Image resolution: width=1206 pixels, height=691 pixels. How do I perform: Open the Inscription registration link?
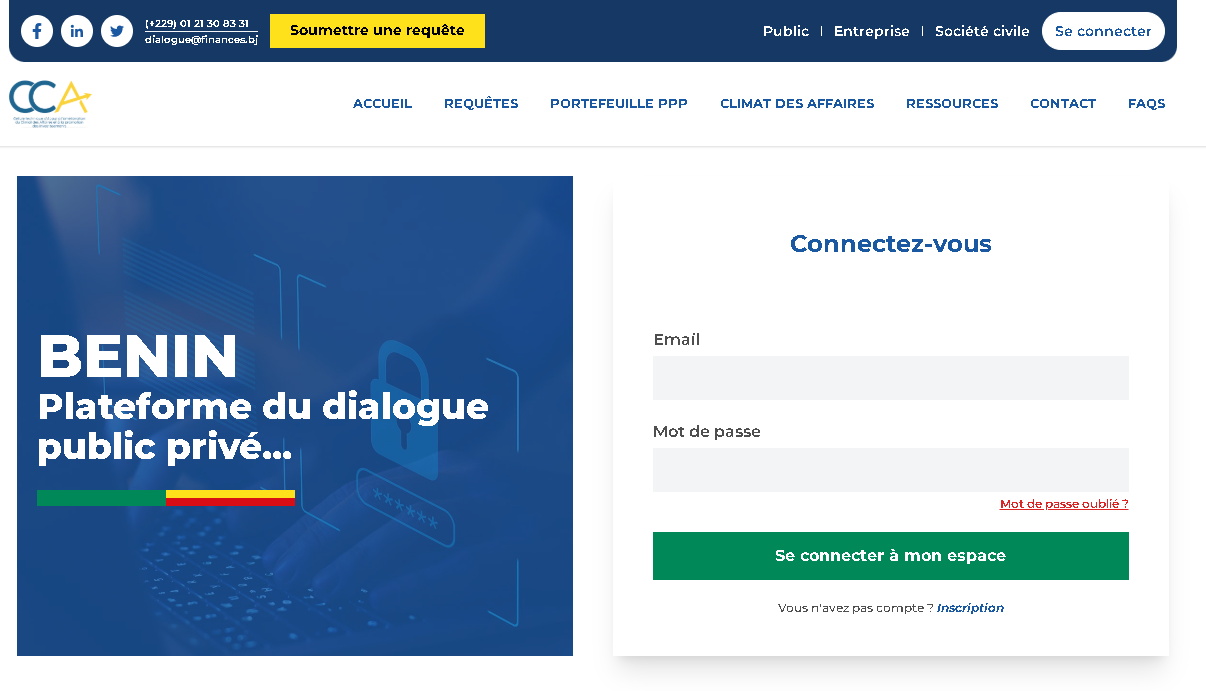coord(970,607)
